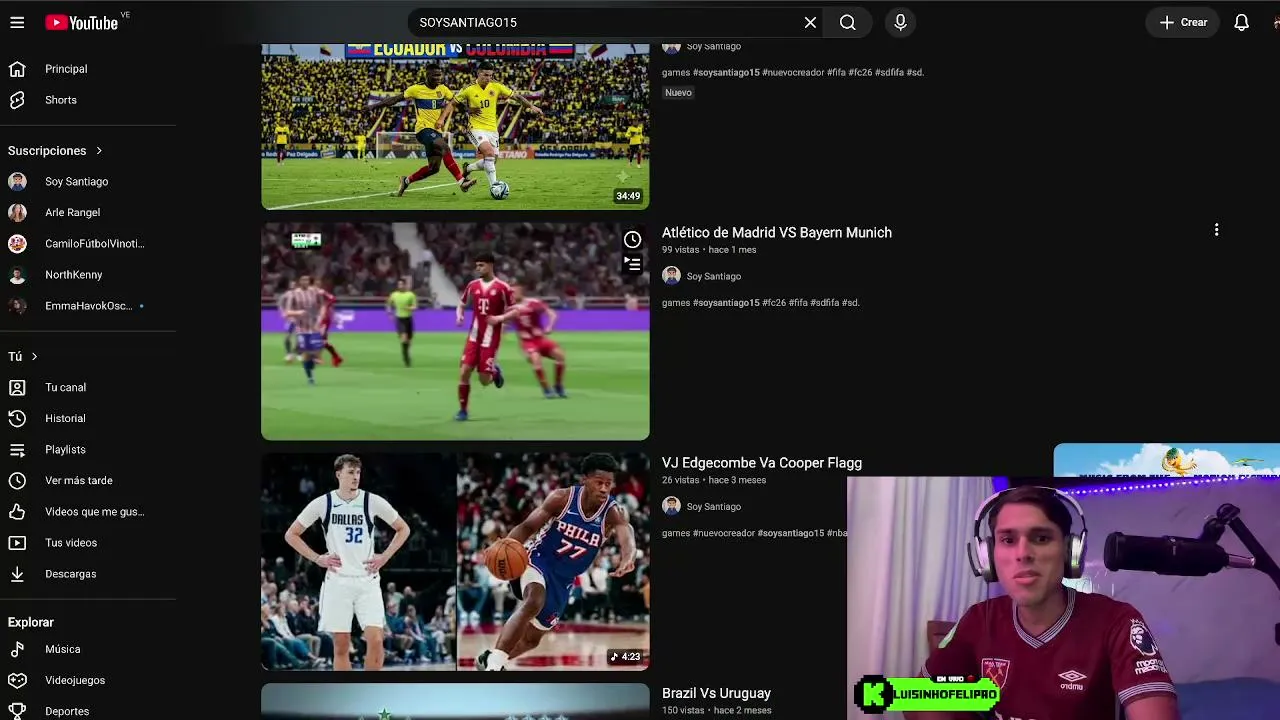
Task: Click the Nuevo badge
Action: [678, 93]
